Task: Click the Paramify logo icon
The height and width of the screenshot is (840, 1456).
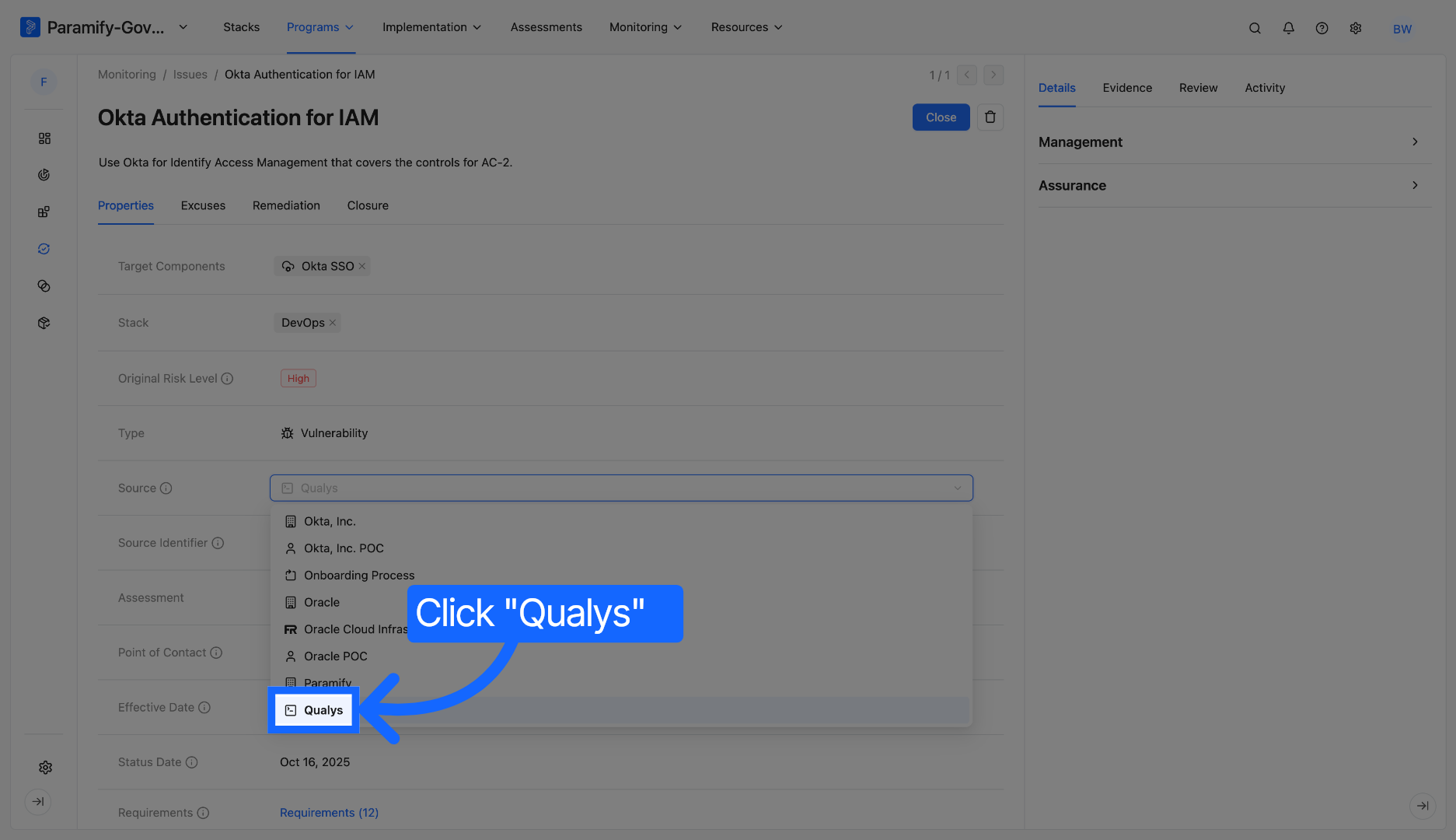Action: 30,27
